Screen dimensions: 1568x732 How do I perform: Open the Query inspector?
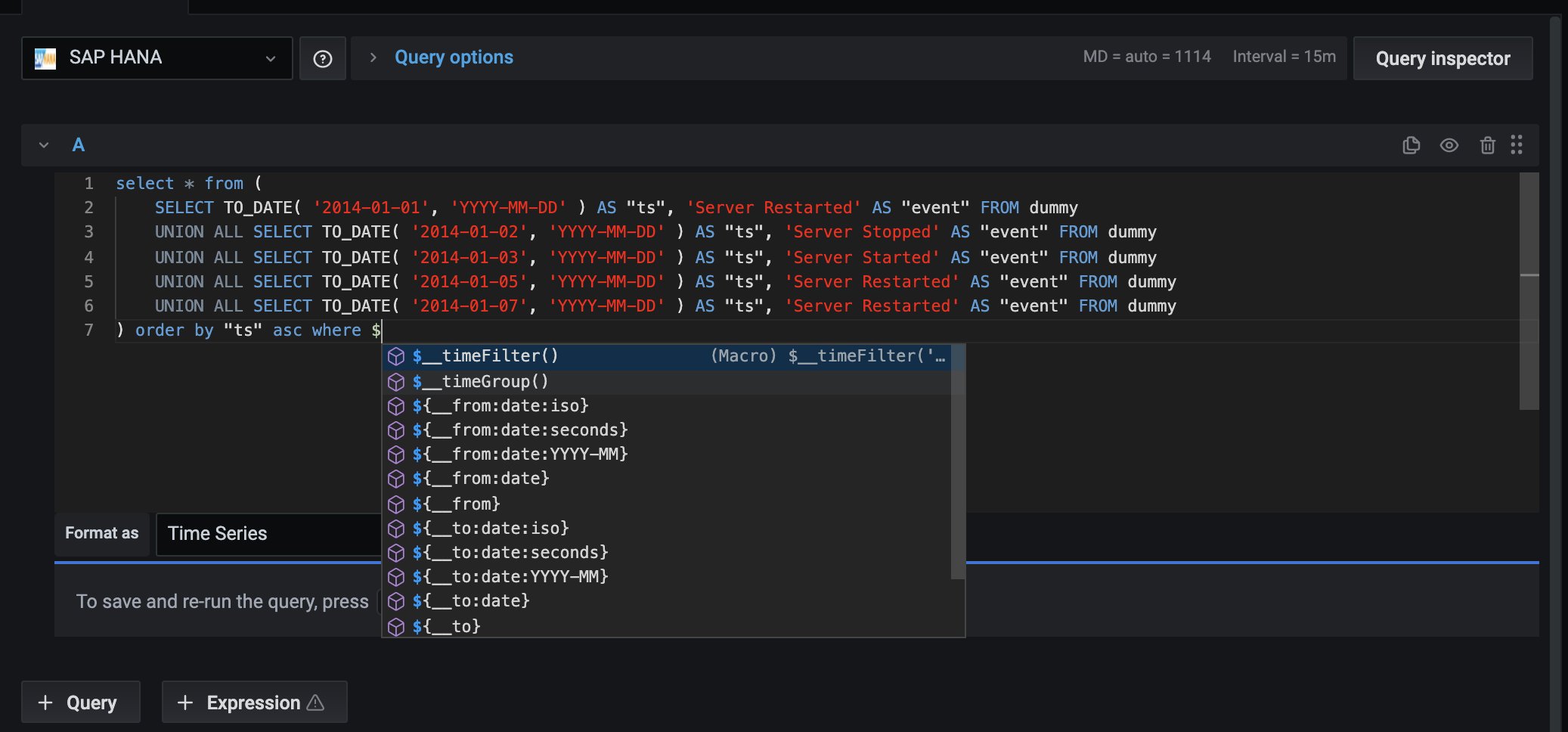pyautogui.click(x=1442, y=58)
